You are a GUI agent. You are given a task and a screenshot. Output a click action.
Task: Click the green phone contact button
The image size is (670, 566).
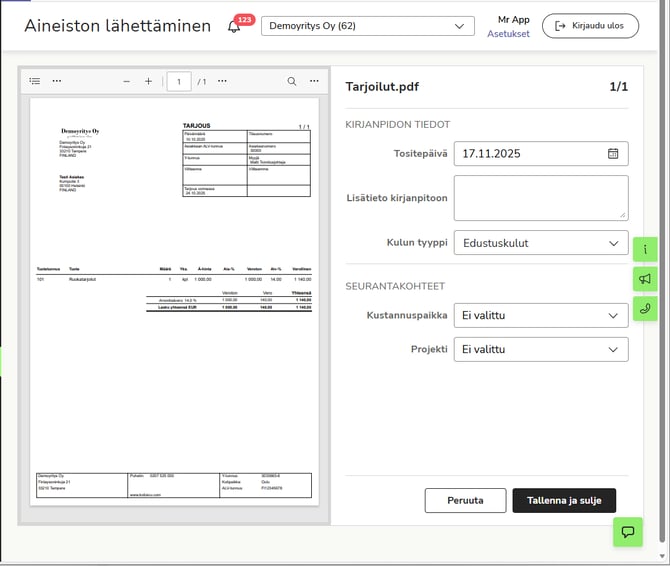click(x=646, y=308)
